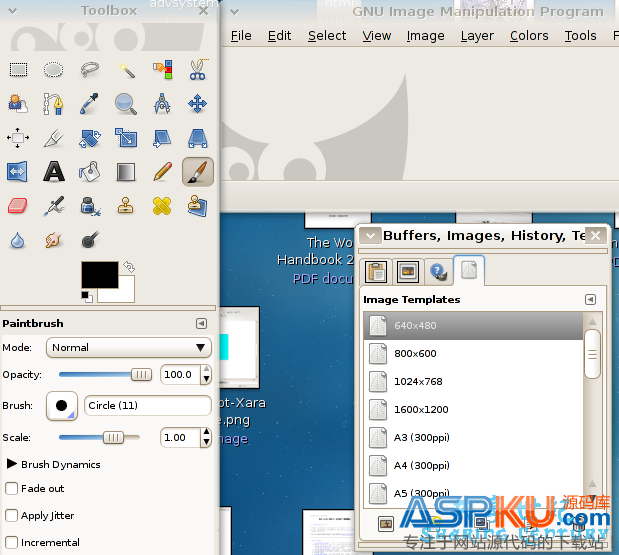Select the Blur/Sharpen droplet tool

coord(18,240)
